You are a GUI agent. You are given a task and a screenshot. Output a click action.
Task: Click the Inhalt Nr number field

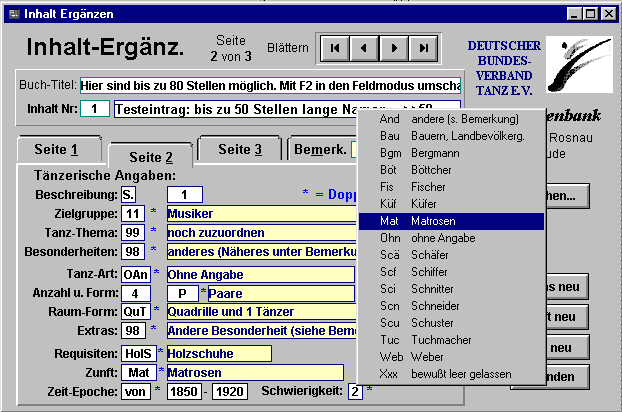point(95,109)
